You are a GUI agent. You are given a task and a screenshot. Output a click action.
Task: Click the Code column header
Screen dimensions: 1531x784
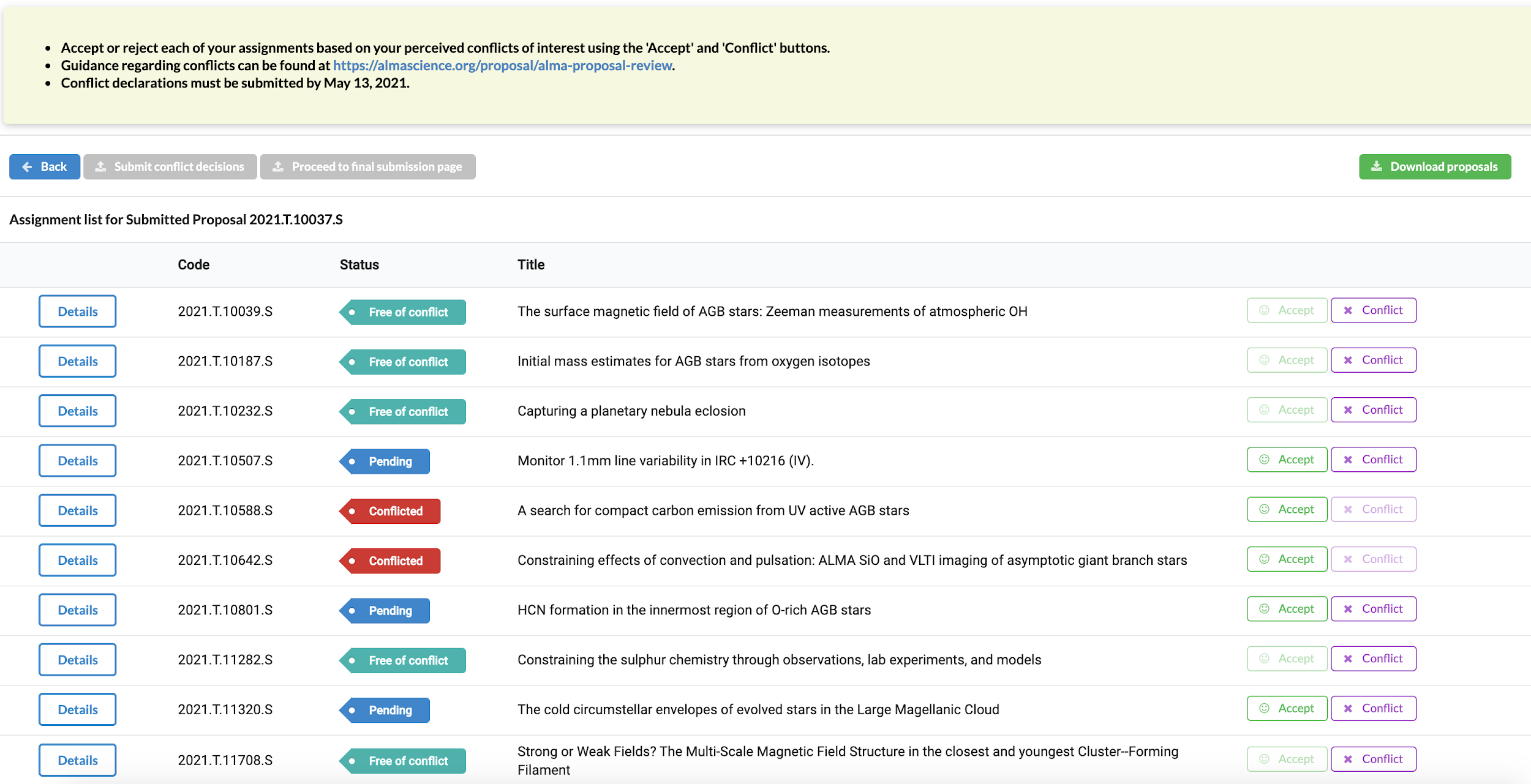coord(194,265)
